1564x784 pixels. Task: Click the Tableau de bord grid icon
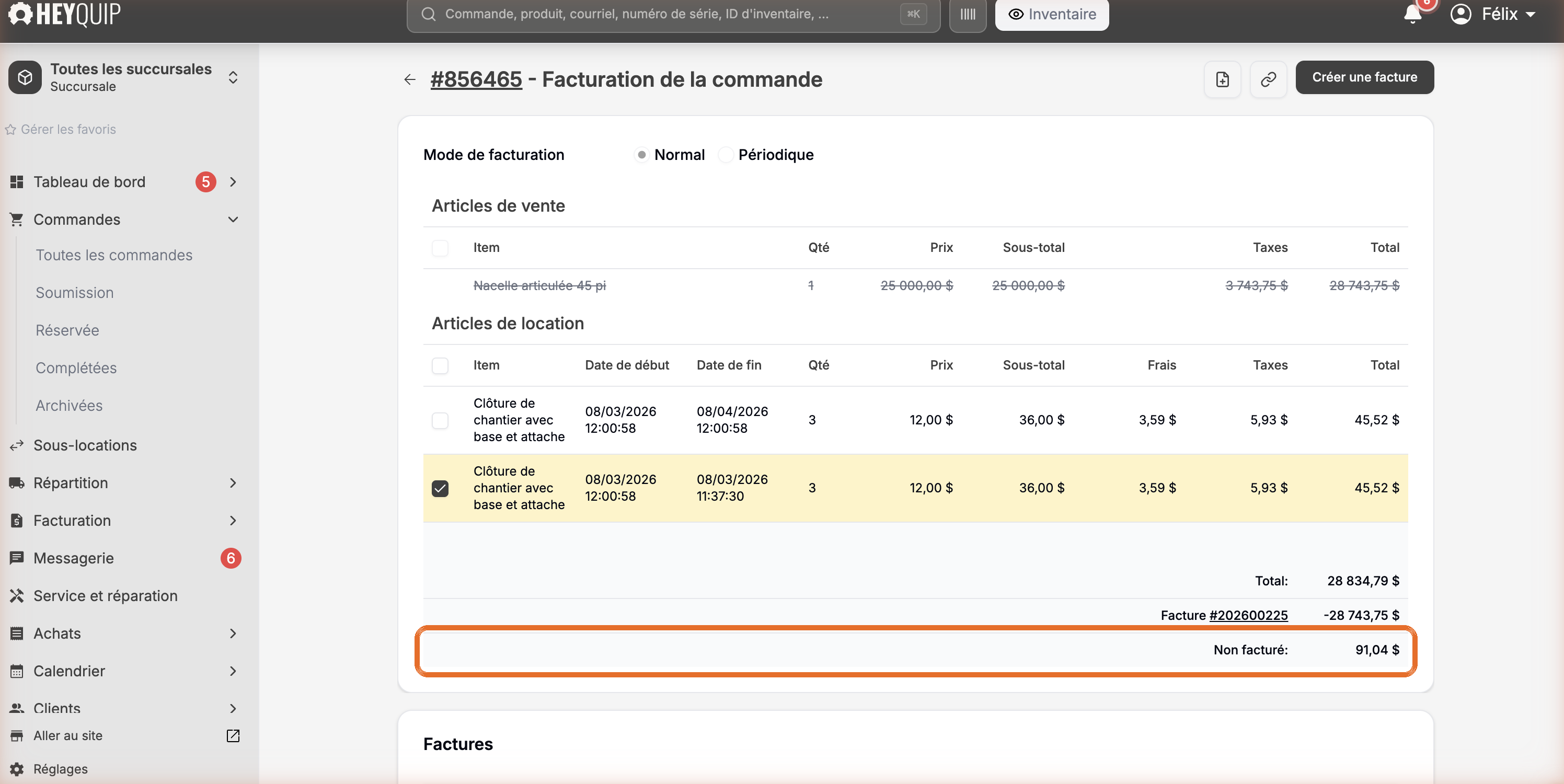(17, 181)
